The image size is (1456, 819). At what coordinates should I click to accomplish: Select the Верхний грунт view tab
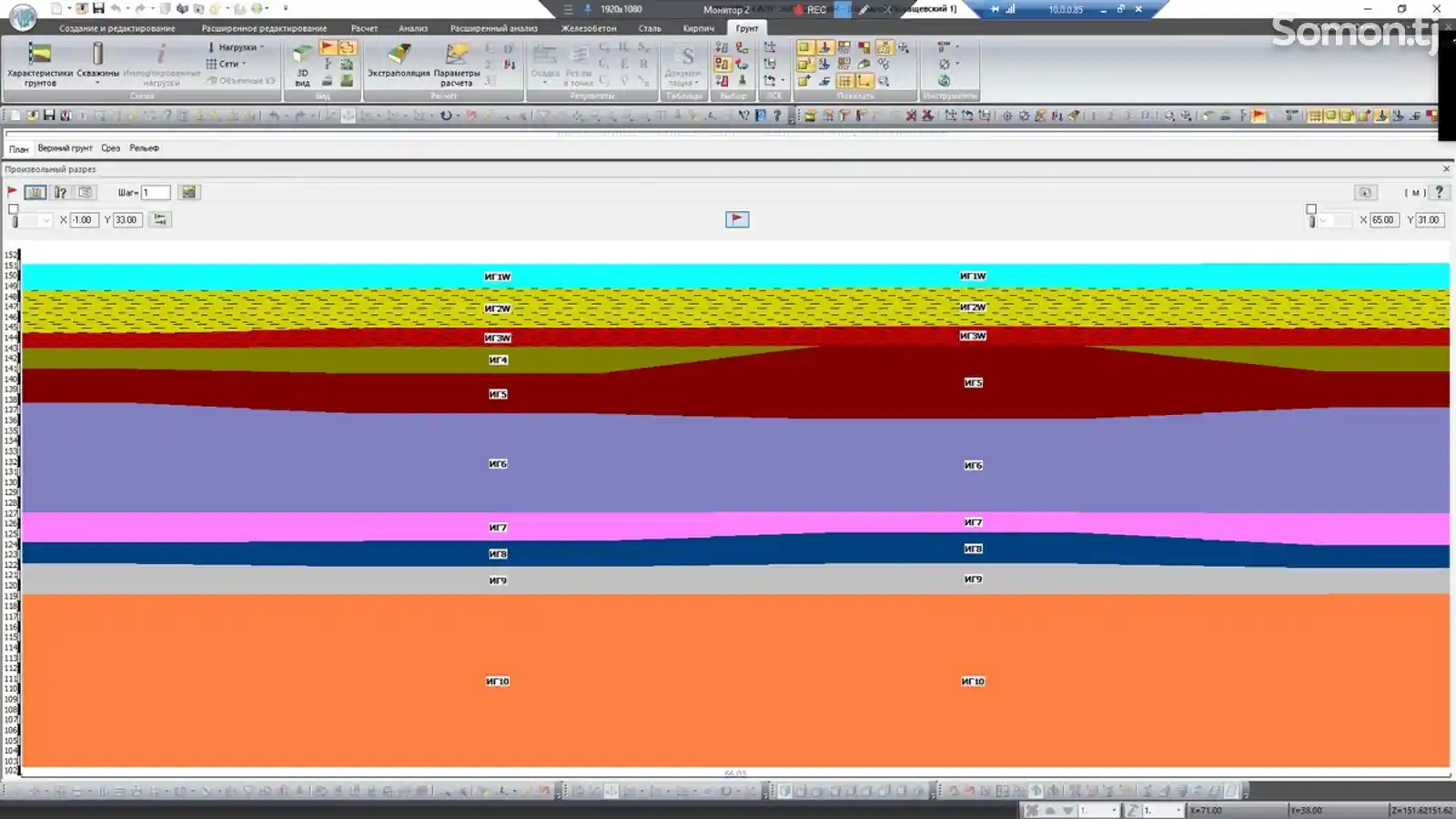tap(65, 147)
